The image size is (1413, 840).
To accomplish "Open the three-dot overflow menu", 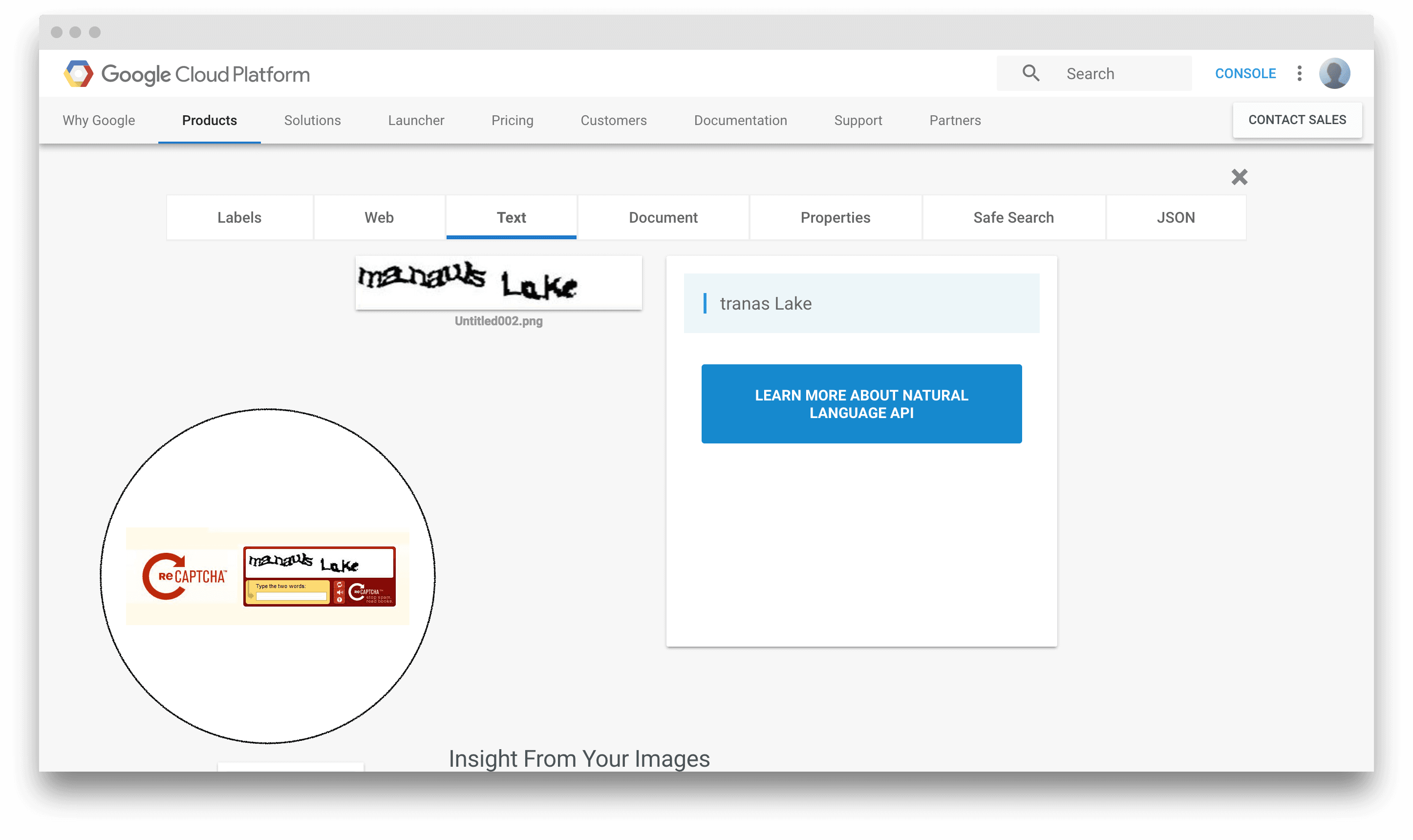I will click(1299, 73).
